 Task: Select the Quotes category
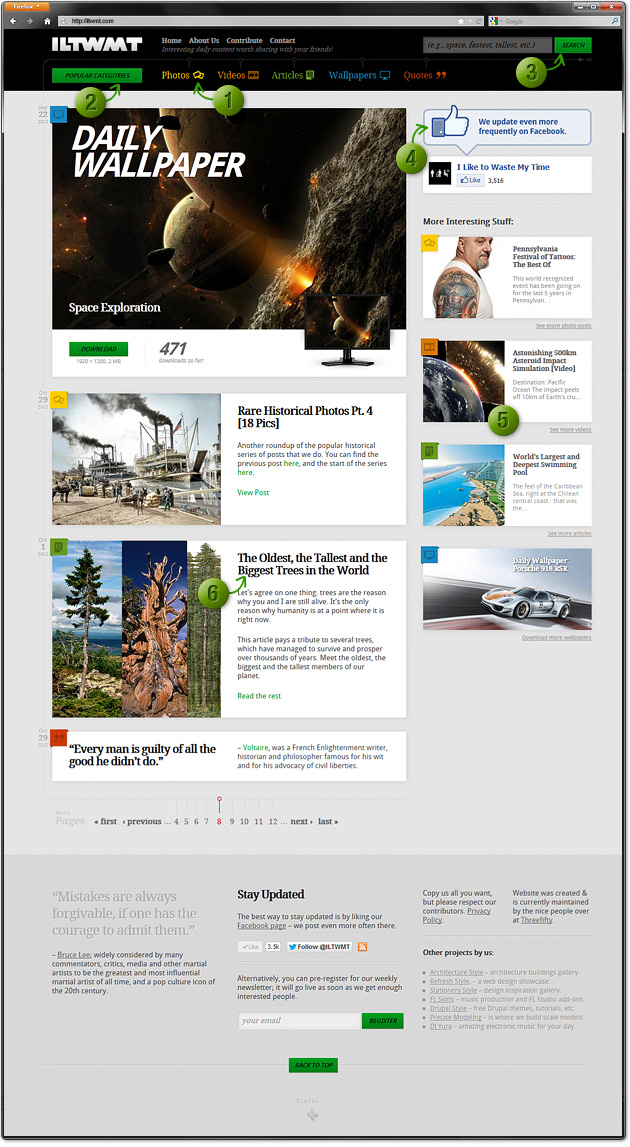[x=424, y=75]
